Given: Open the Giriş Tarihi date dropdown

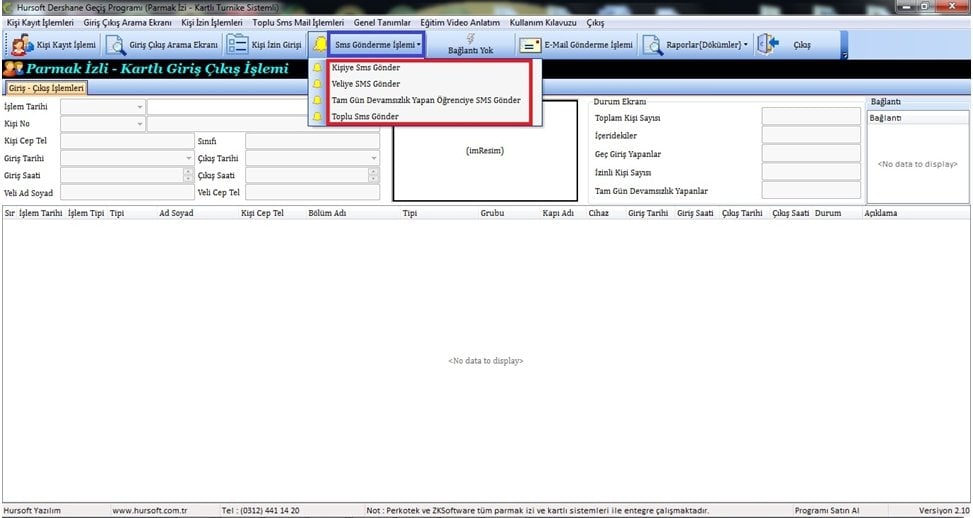Looking at the screenshot, I should [x=188, y=158].
